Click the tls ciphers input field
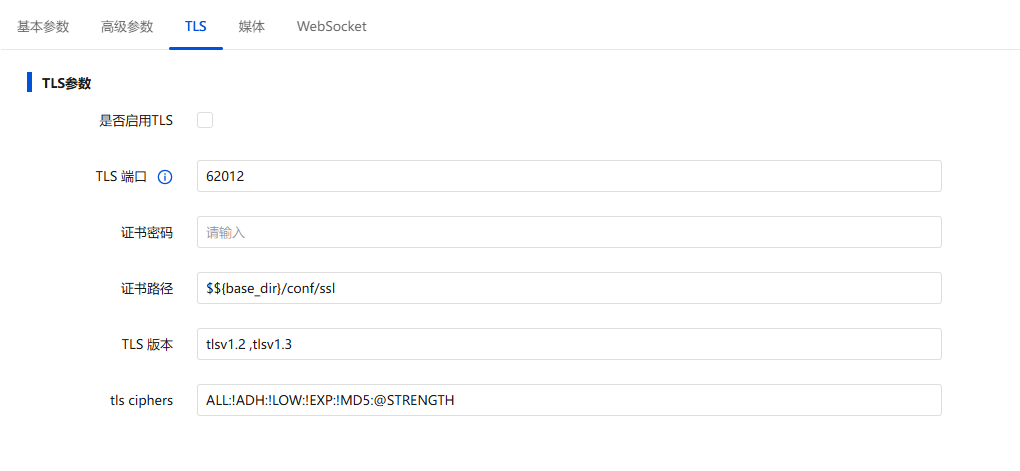The image size is (1020, 471). pyautogui.click(x=568, y=400)
